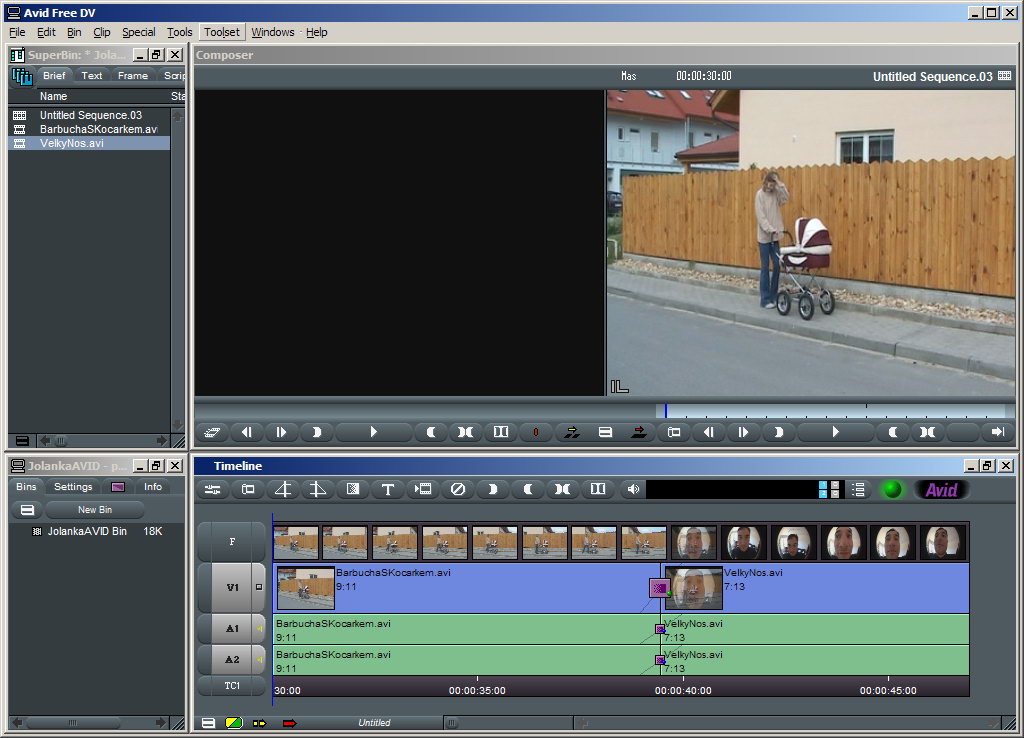Step back one frame in record monitor
The width and height of the screenshot is (1024, 738).
click(709, 432)
